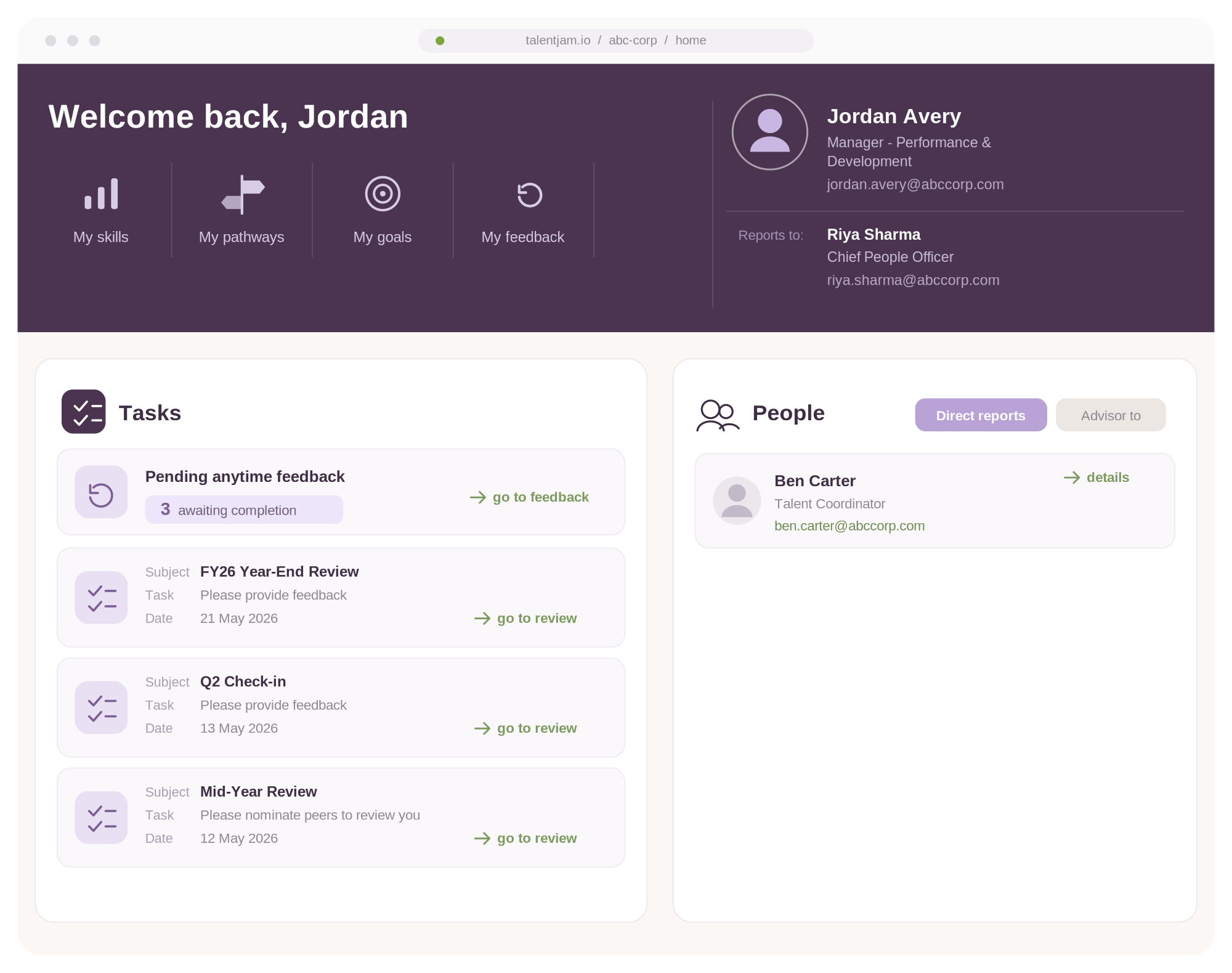Click the Ben Carter name
1232x973 pixels.
pyautogui.click(x=815, y=481)
